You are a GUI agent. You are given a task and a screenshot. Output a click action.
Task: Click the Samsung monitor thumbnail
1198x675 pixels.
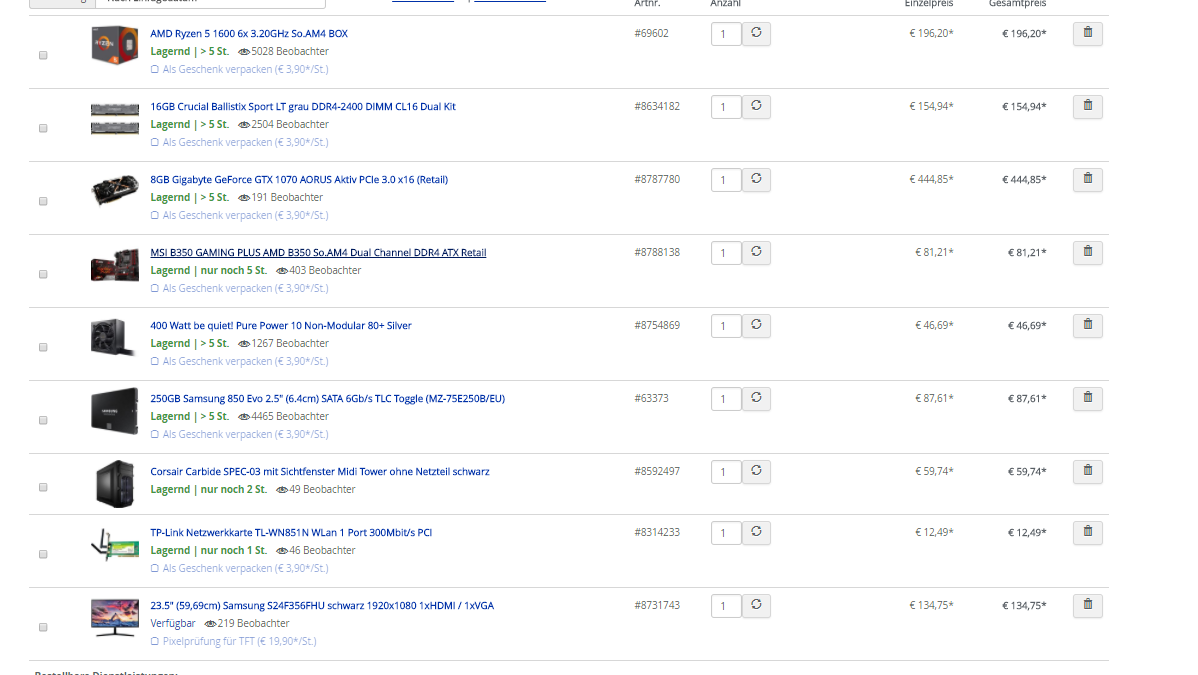pyautogui.click(x=115, y=618)
